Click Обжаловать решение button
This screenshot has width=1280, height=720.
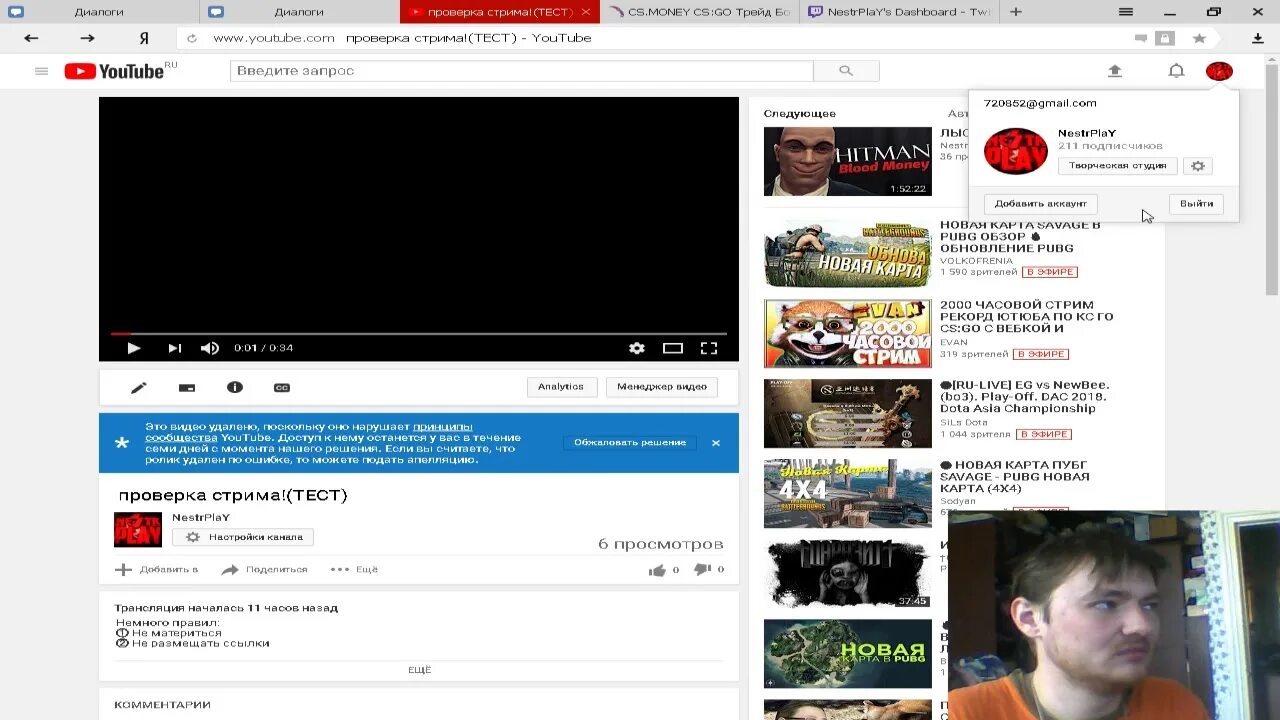[630, 442]
